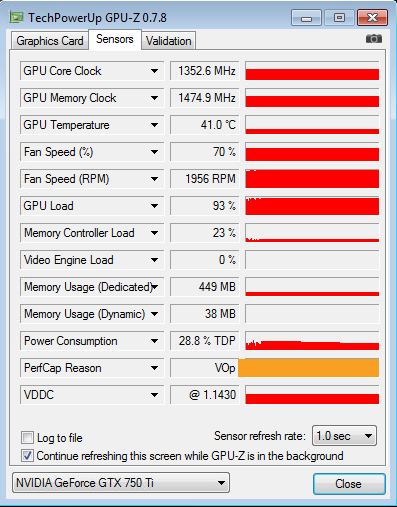Click the orange PerfCap Reason bar

coord(309,368)
